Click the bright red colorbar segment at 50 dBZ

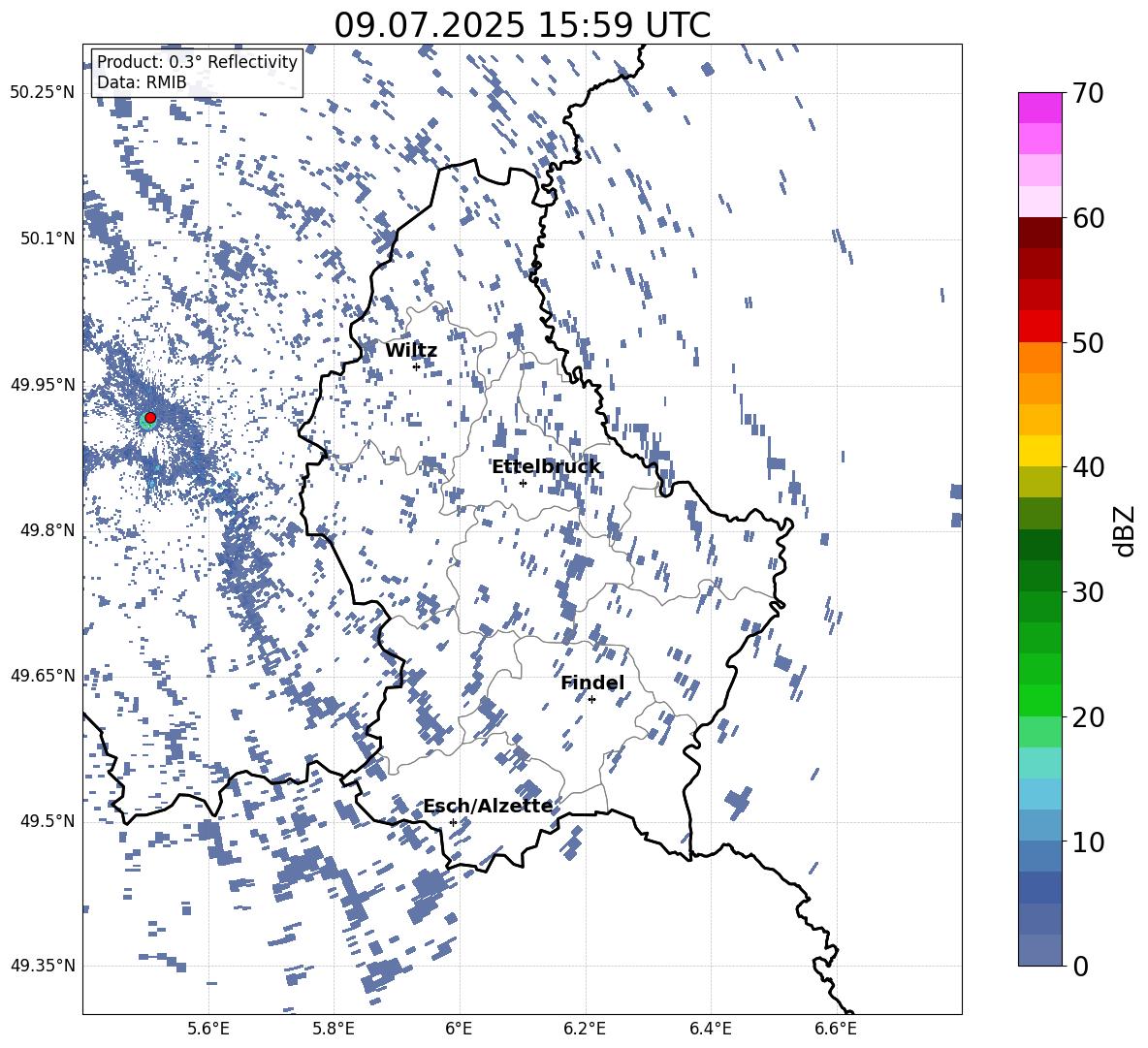(x=1039, y=327)
